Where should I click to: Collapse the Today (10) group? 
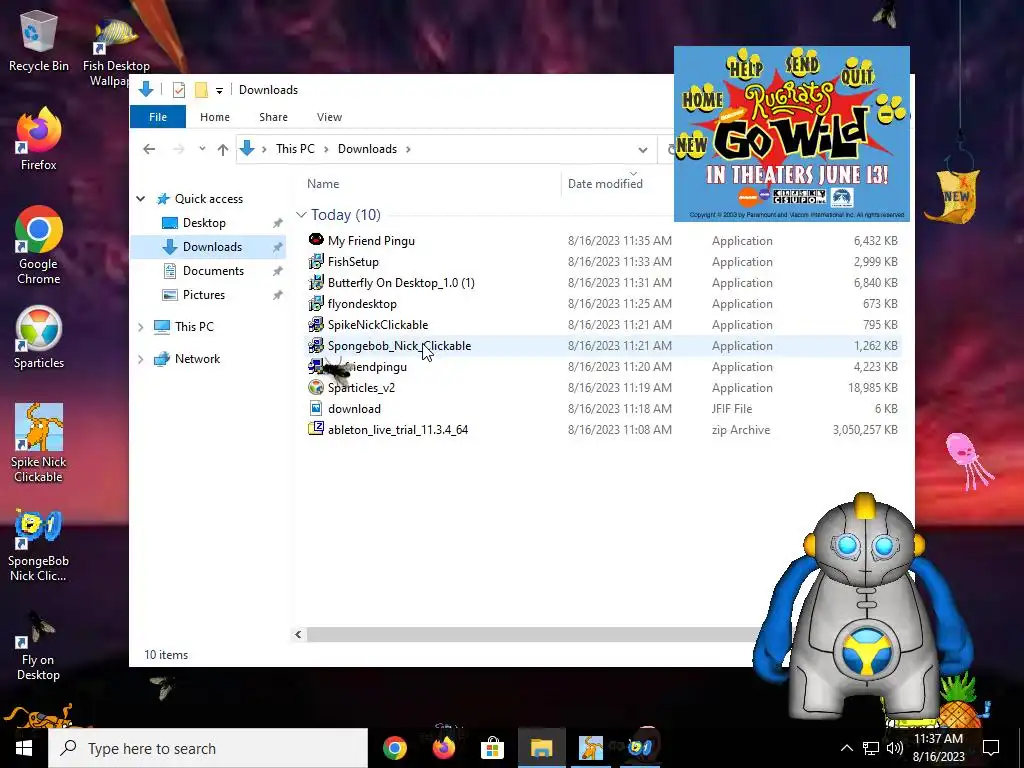(301, 214)
